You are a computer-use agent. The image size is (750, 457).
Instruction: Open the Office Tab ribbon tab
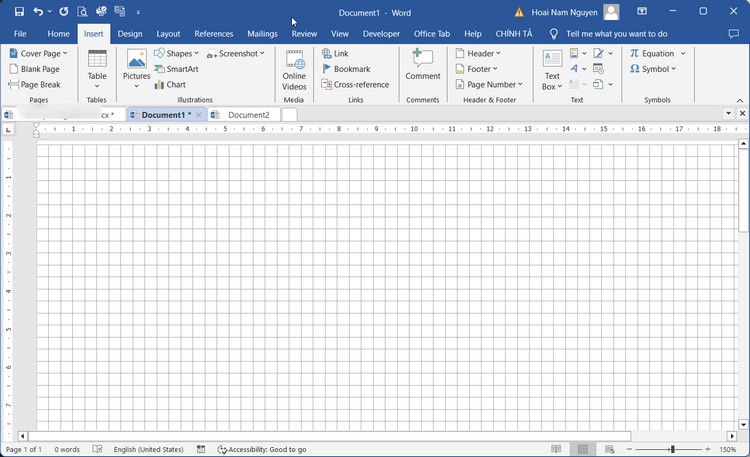432,34
